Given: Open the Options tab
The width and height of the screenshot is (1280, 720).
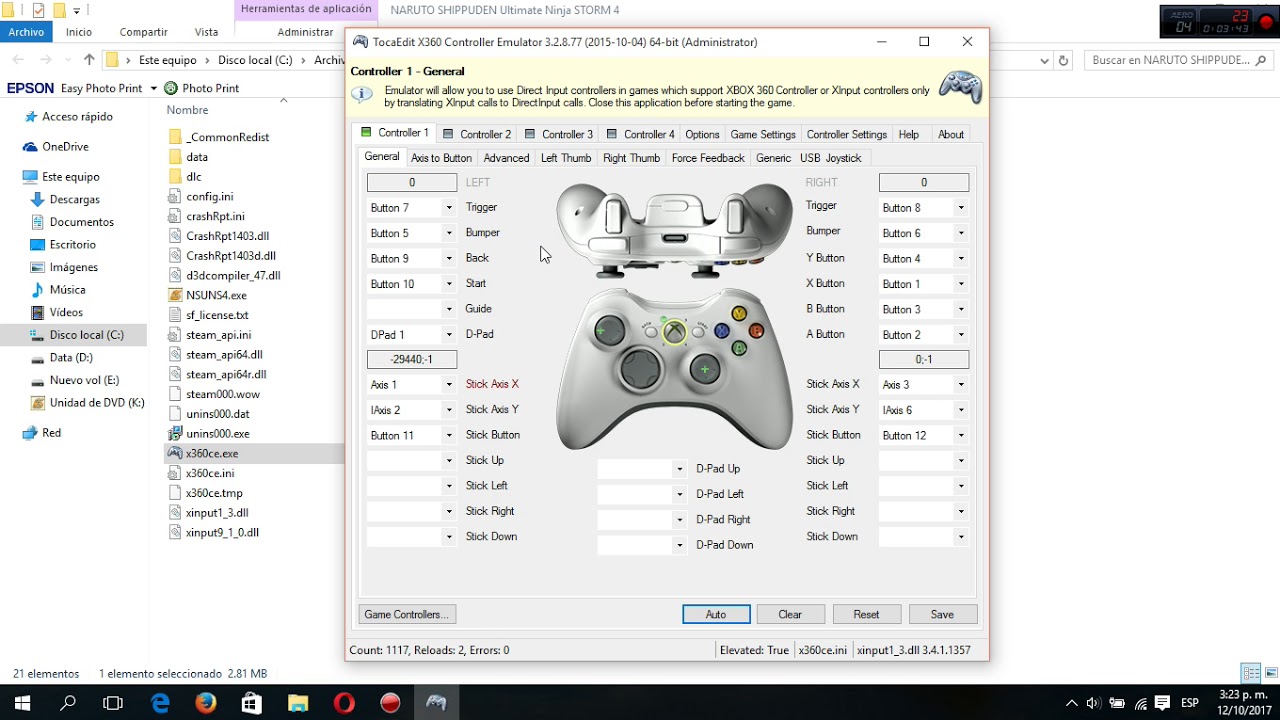Looking at the screenshot, I should (702, 134).
